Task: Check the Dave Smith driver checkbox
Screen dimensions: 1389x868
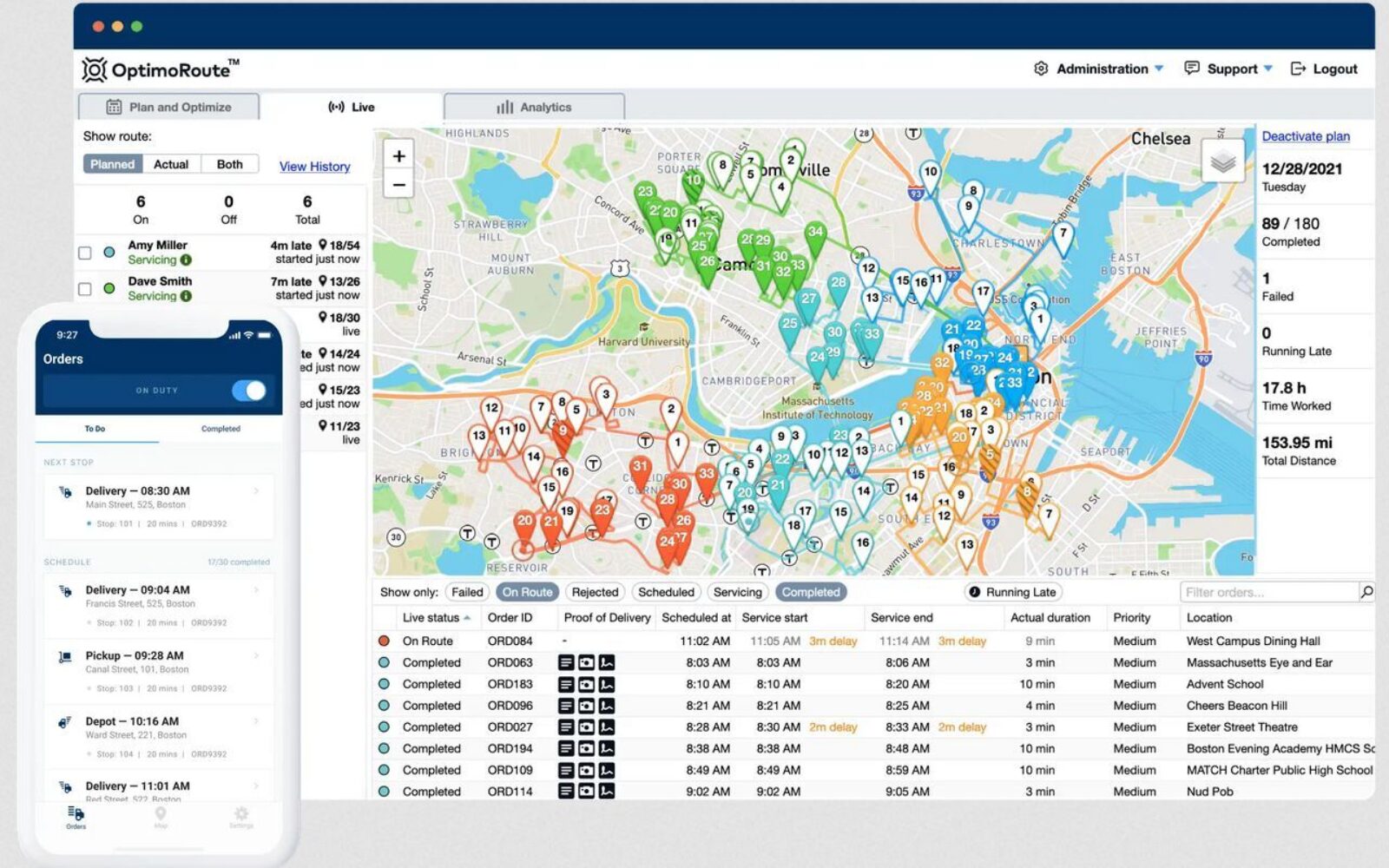Action: (x=85, y=289)
